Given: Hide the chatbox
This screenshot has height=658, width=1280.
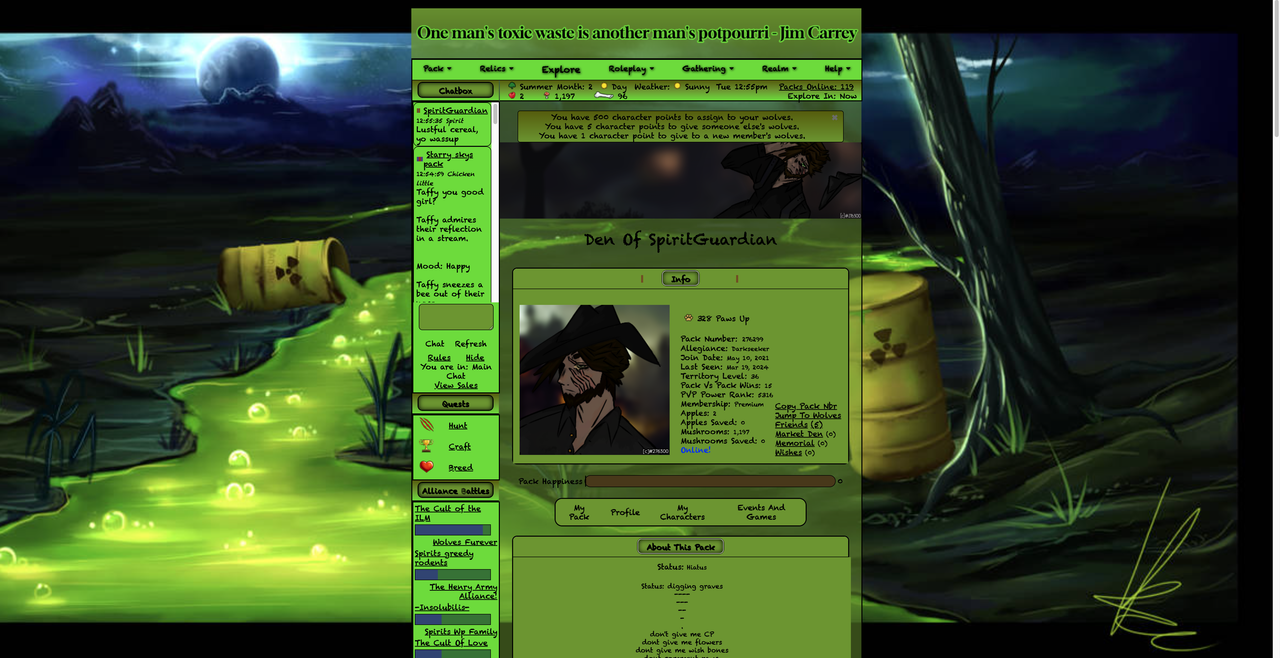Looking at the screenshot, I should [x=475, y=357].
